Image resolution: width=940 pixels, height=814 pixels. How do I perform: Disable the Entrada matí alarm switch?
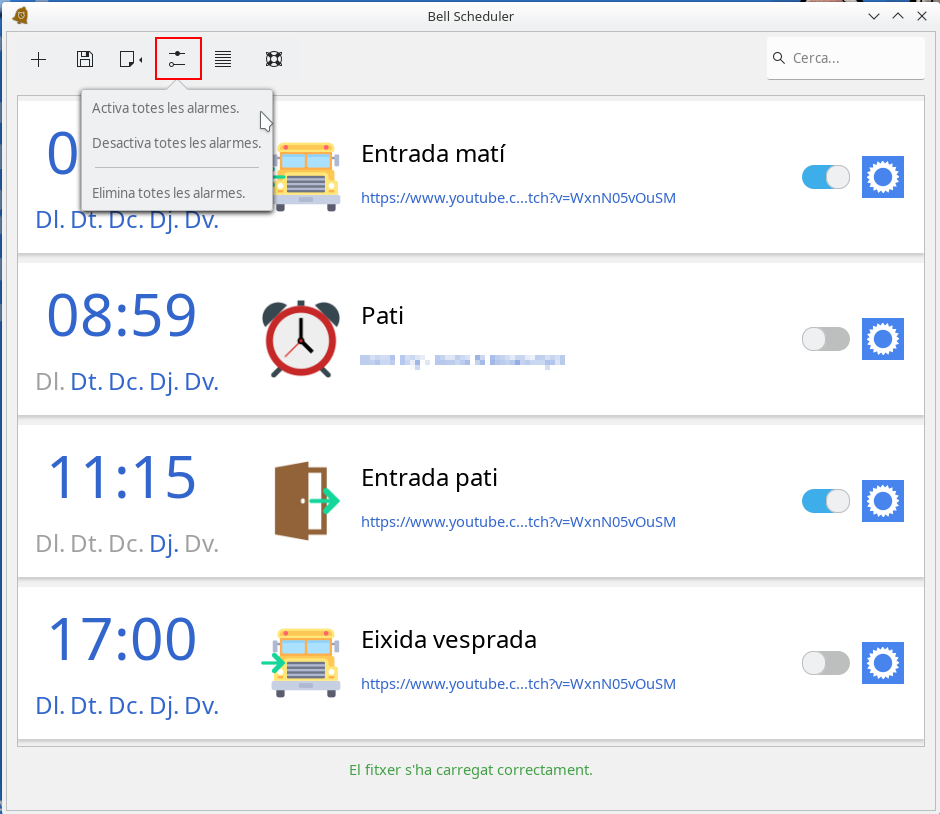coord(825,177)
